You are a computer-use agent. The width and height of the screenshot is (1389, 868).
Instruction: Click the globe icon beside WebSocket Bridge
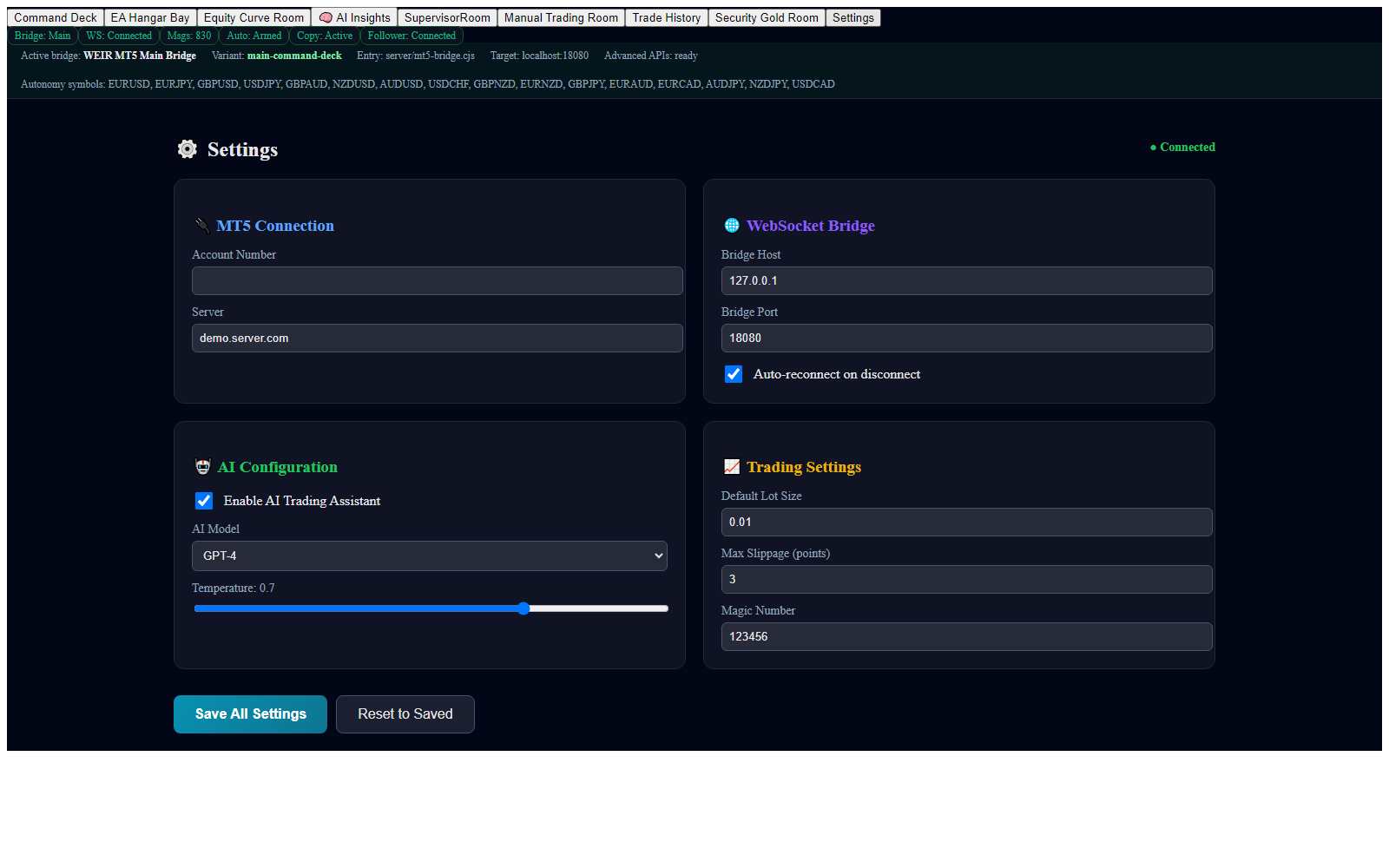tap(732, 226)
